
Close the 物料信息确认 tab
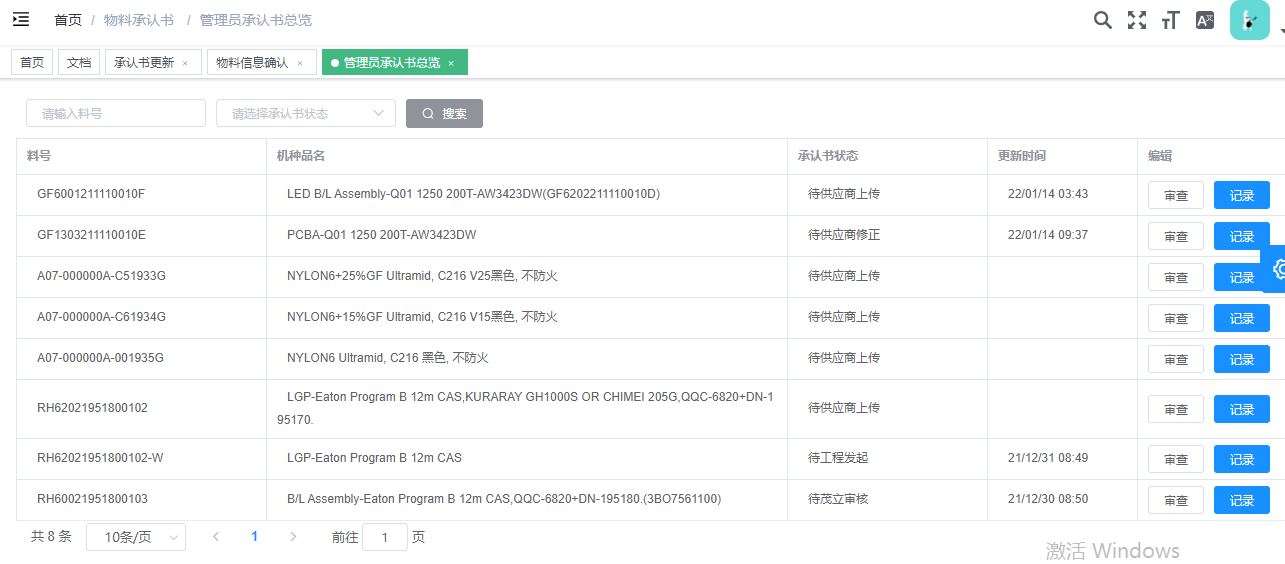[x=300, y=63]
